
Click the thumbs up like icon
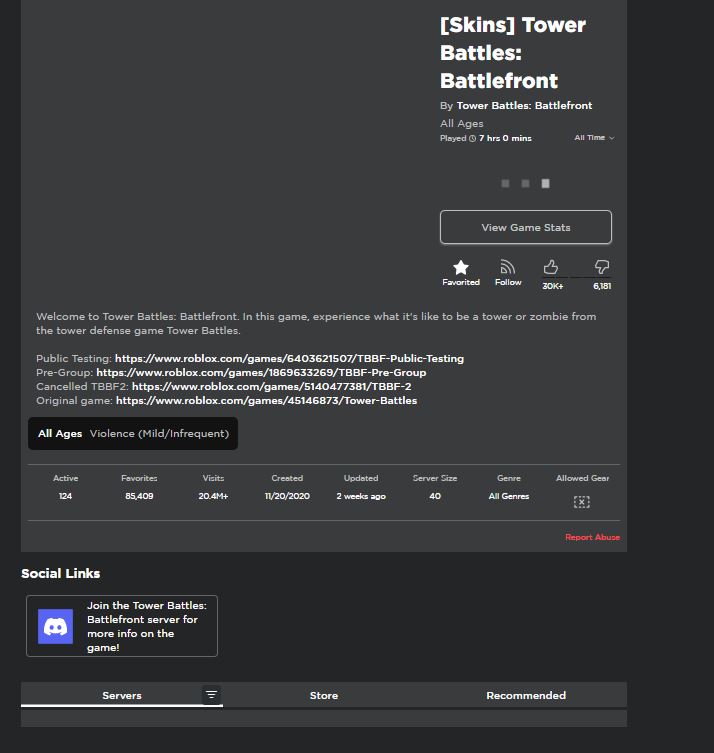pyautogui.click(x=550, y=267)
